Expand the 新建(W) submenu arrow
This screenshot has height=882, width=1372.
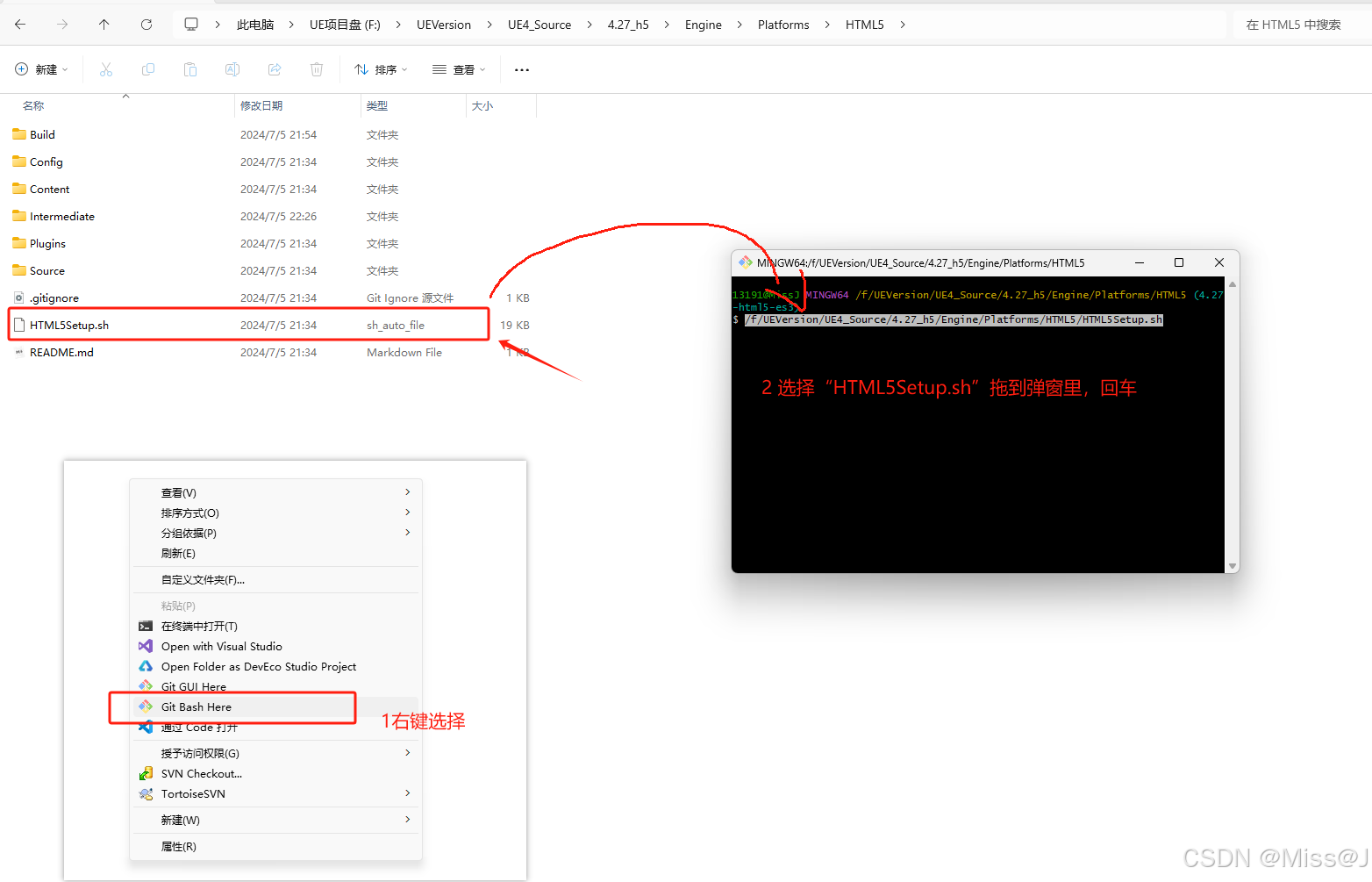(408, 820)
